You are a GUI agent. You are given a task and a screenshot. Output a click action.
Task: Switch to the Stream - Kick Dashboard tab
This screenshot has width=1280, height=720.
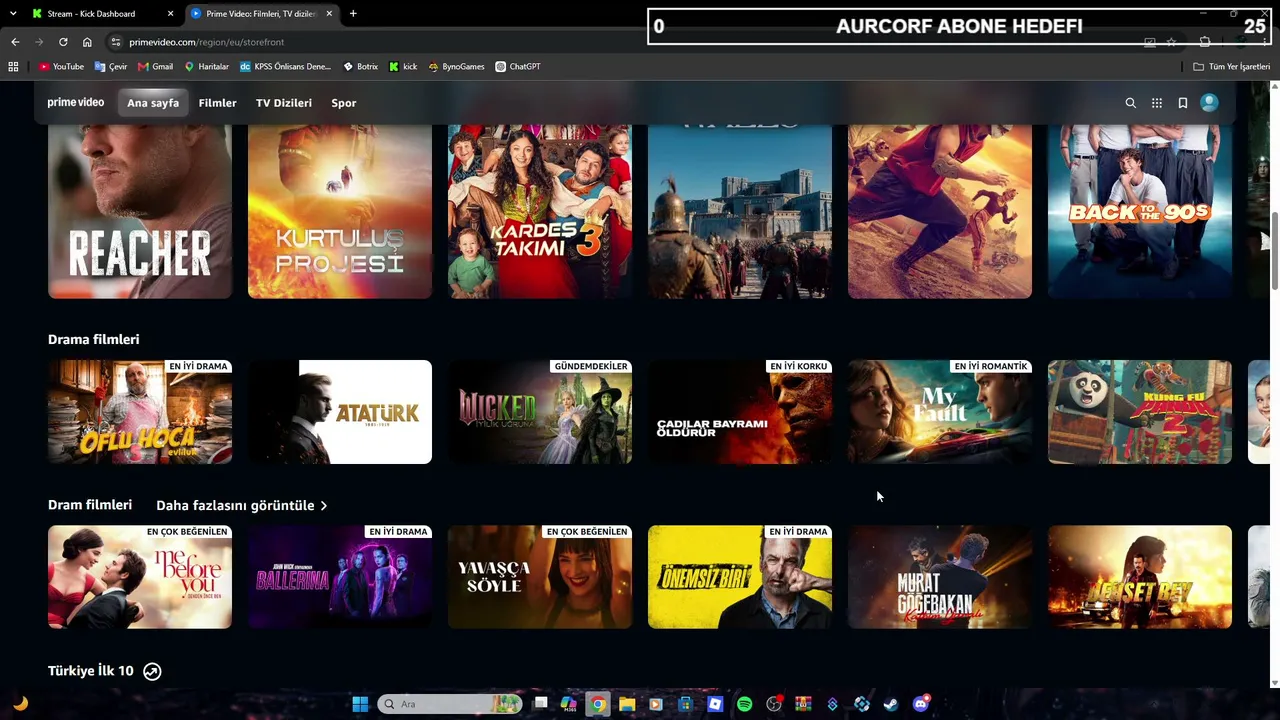(x=102, y=14)
